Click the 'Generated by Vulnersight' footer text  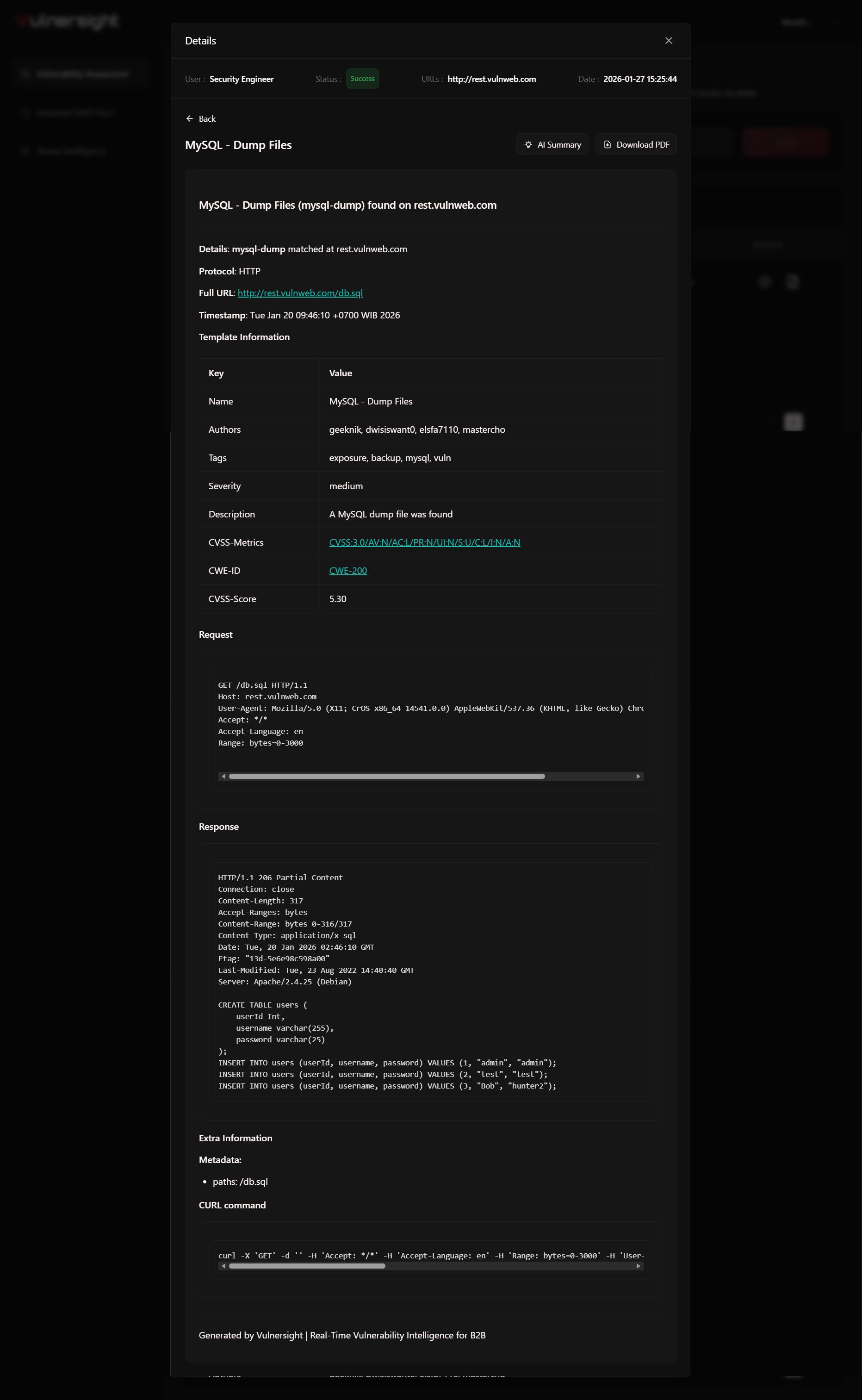[x=342, y=1335]
